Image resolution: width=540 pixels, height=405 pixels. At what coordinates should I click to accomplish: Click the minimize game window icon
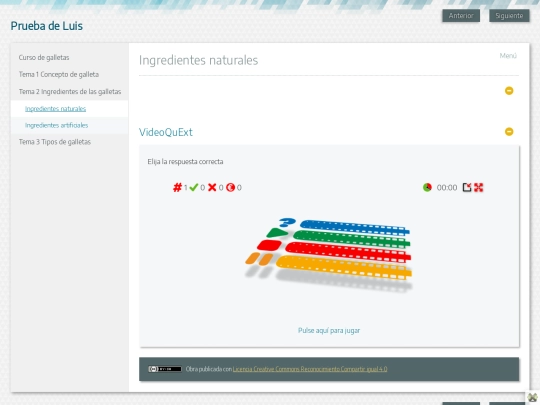point(467,187)
